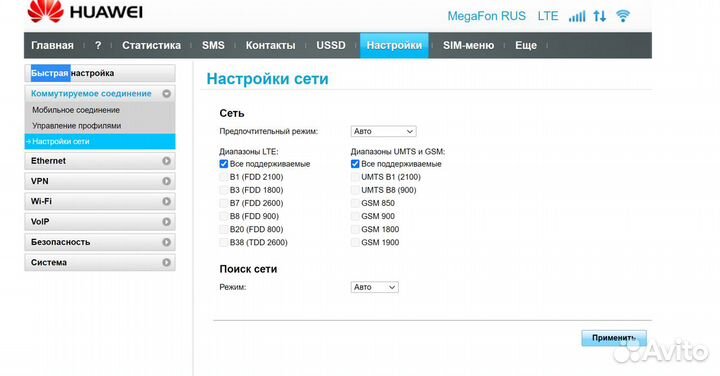Open the SMS tab
The width and height of the screenshot is (720, 376).
213,45
